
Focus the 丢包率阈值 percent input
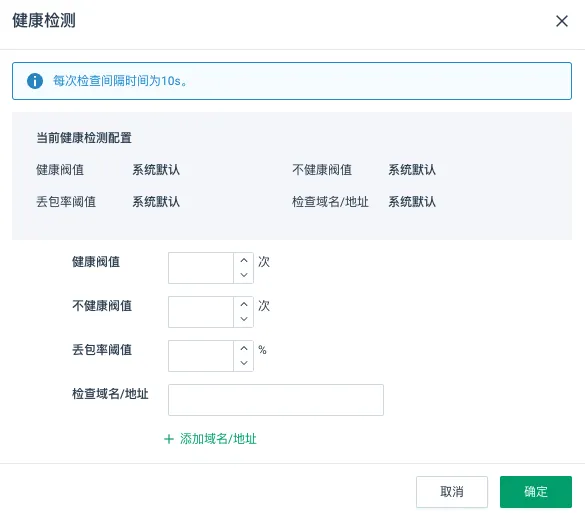click(201, 356)
